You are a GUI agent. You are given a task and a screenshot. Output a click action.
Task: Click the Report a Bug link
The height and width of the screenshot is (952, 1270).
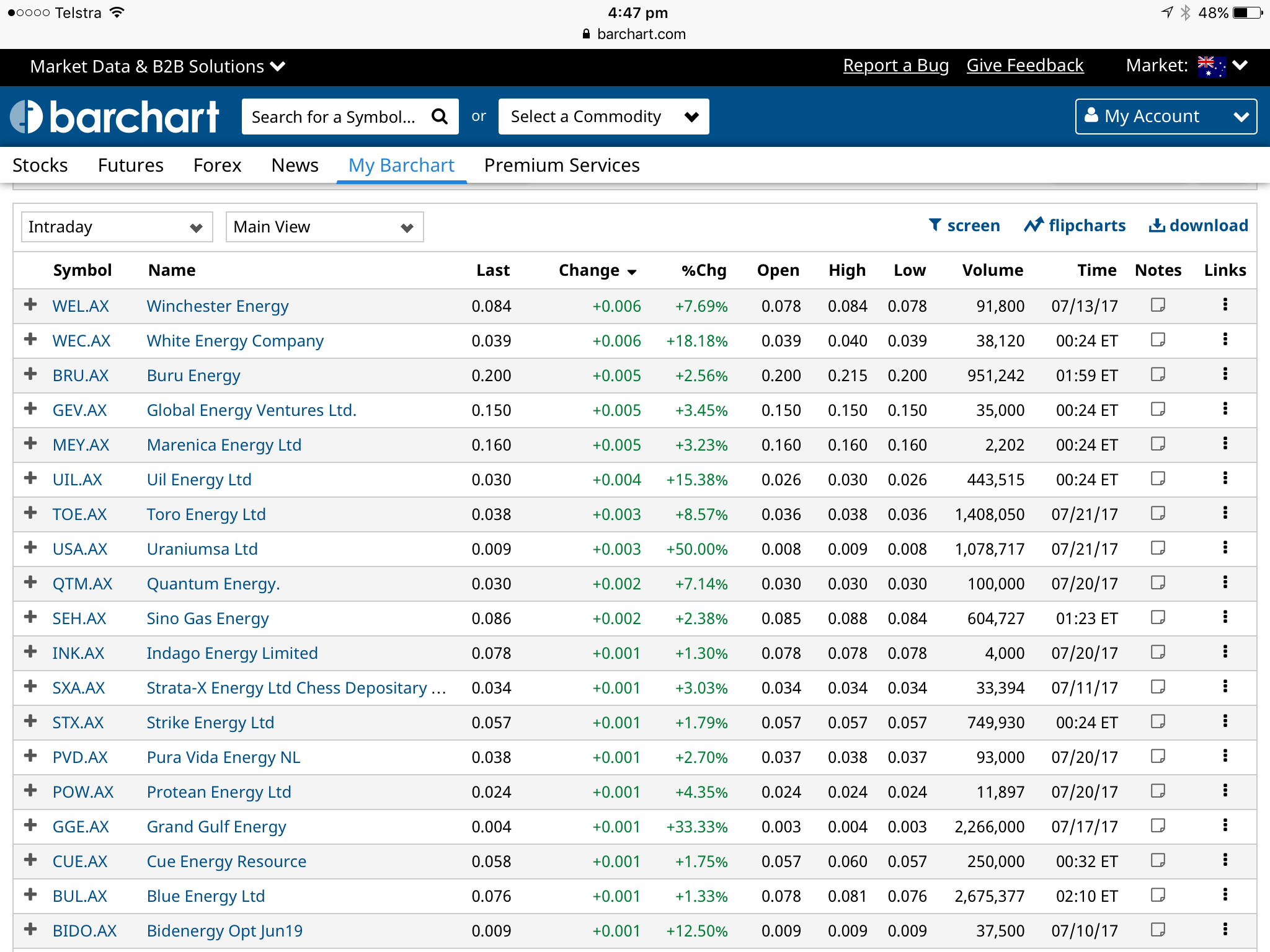point(896,66)
